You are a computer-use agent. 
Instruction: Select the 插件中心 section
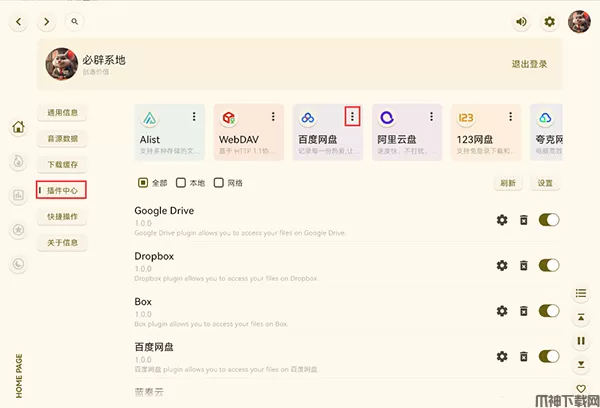click(x=61, y=190)
